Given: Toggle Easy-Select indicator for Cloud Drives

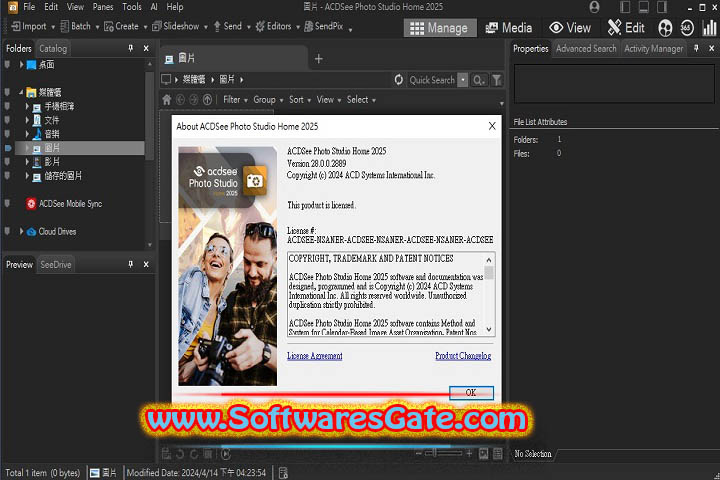Looking at the screenshot, I should [7, 232].
